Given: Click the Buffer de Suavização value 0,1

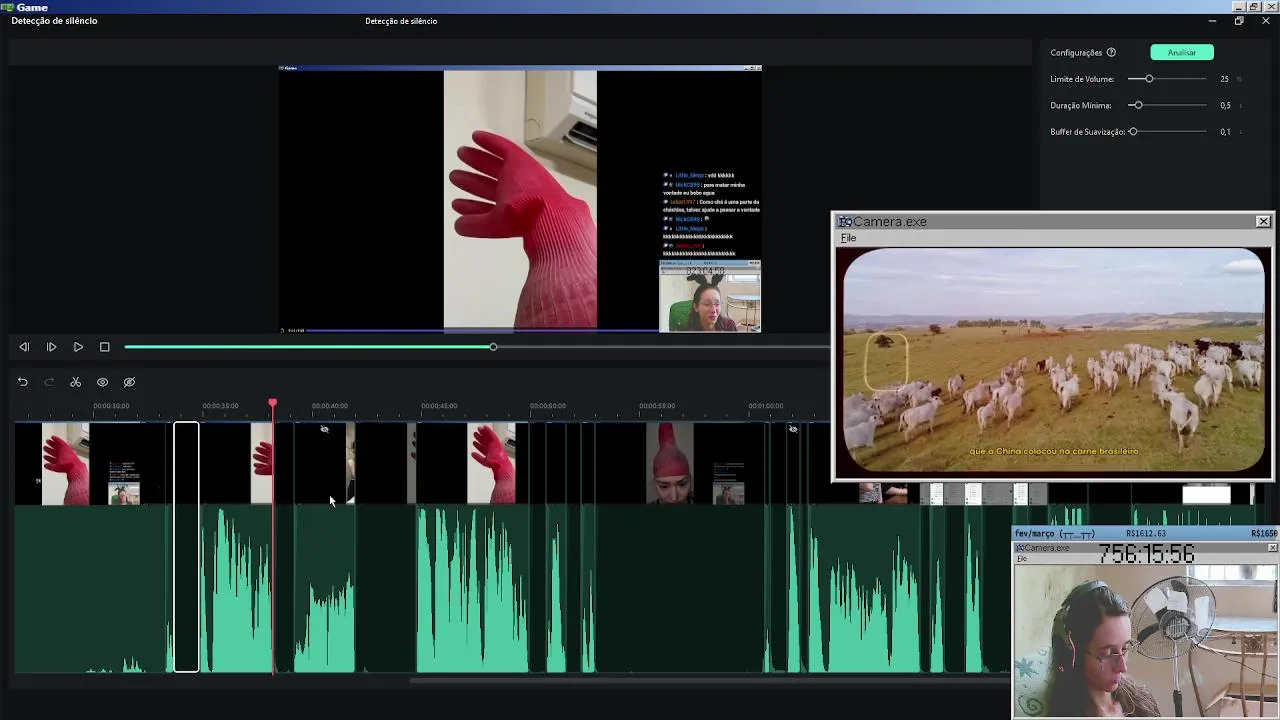Looking at the screenshot, I should (1225, 132).
